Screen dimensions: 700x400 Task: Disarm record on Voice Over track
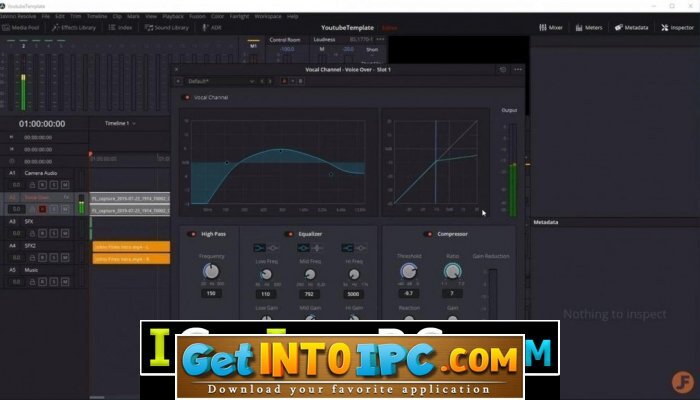coord(42,209)
